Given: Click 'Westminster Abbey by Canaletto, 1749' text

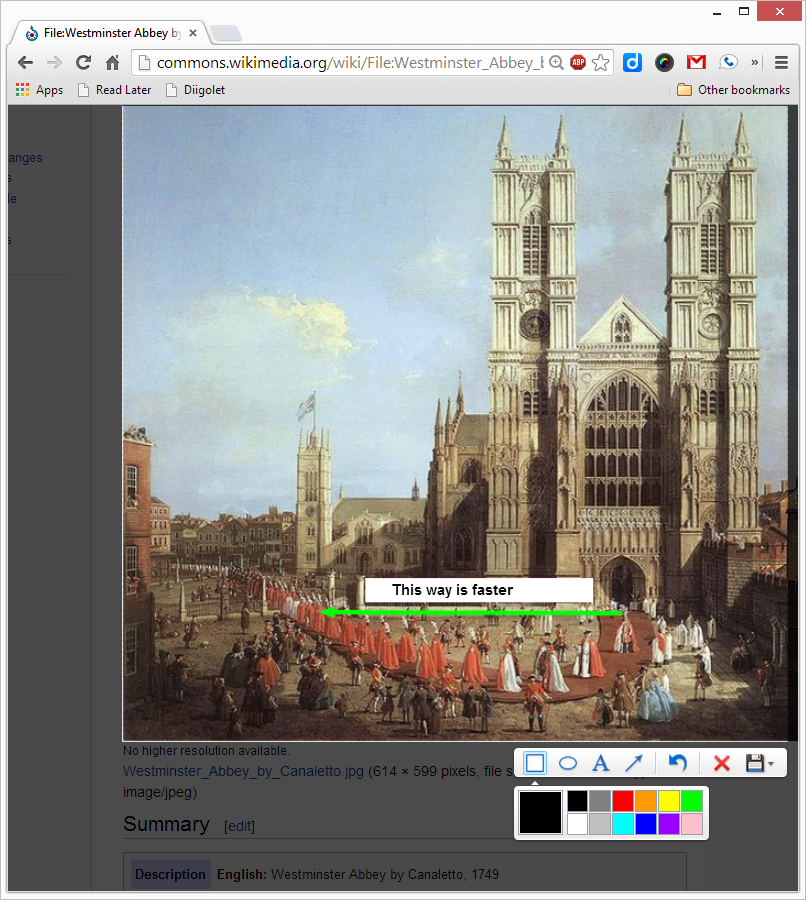Looking at the screenshot, I should (385, 874).
